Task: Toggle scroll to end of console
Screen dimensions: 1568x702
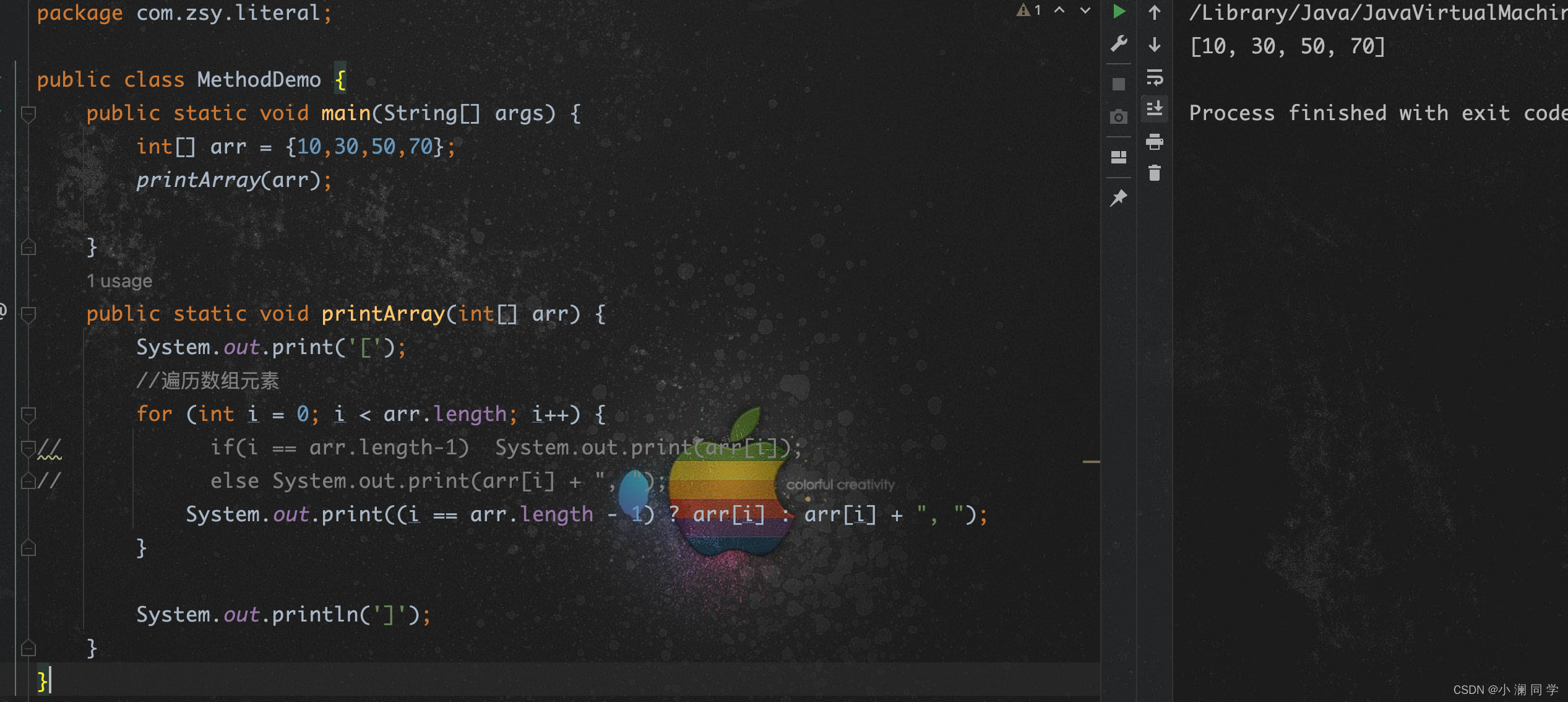Action: (1155, 109)
